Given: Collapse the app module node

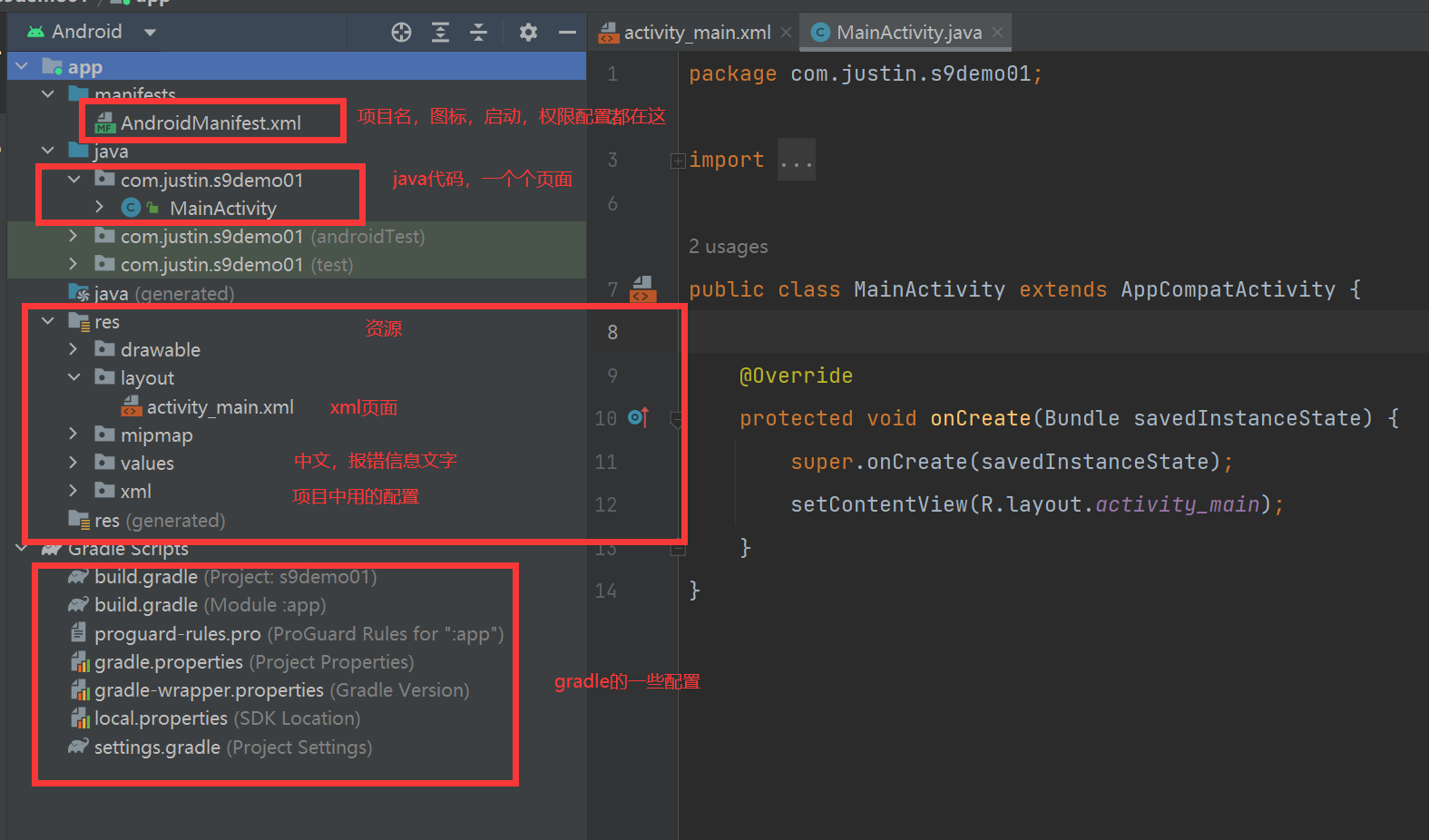Looking at the screenshot, I should [x=22, y=66].
